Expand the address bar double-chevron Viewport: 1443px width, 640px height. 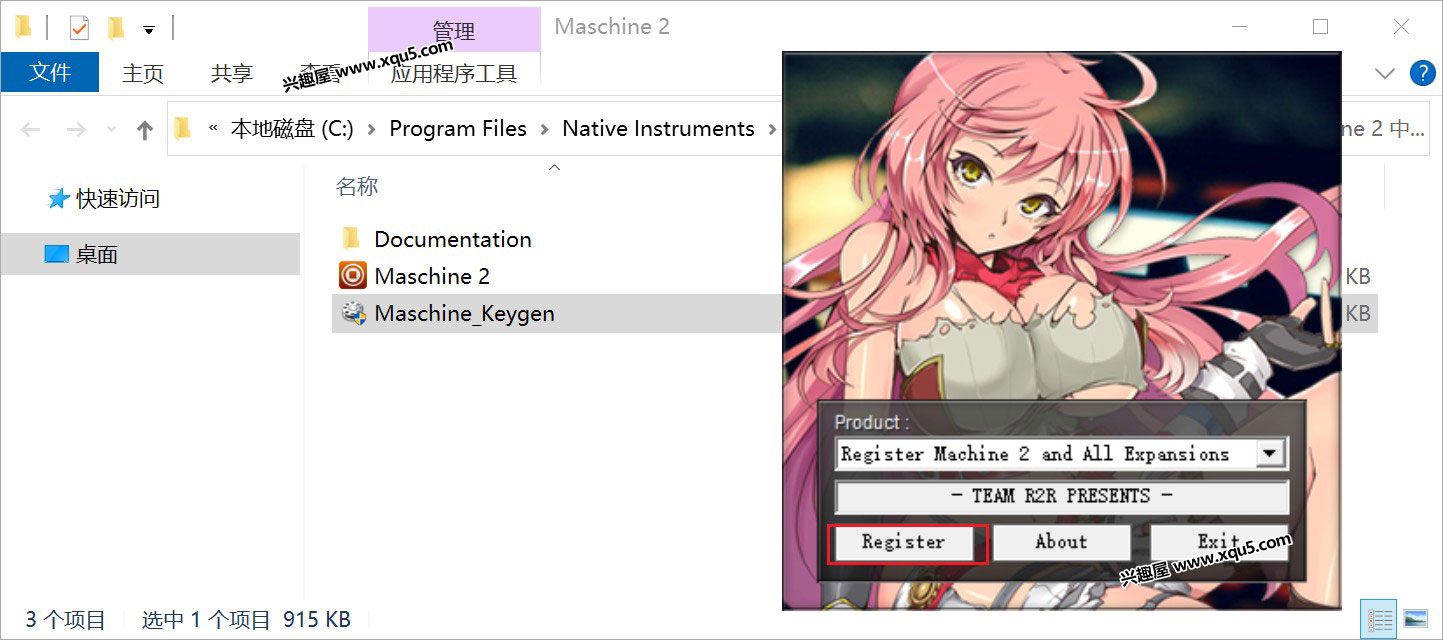click(213, 129)
